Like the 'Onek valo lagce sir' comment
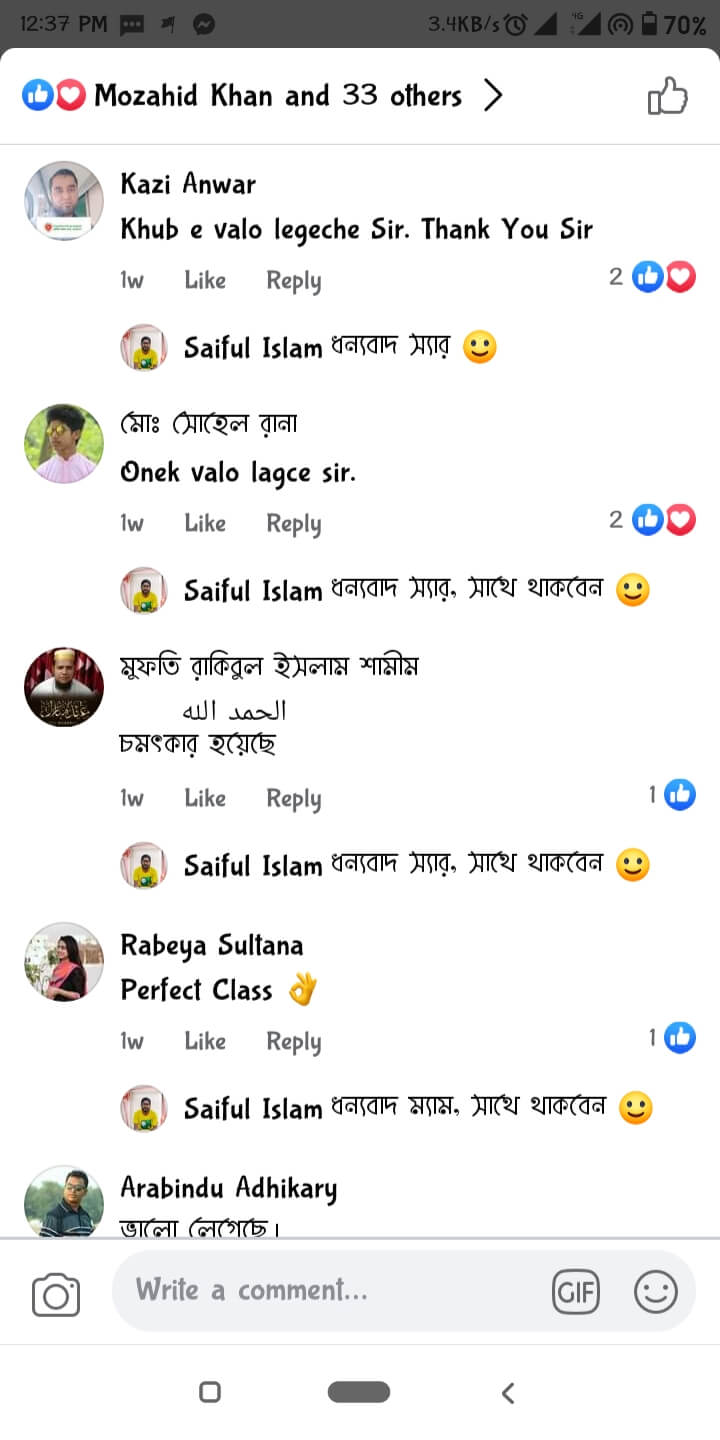 coord(205,523)
